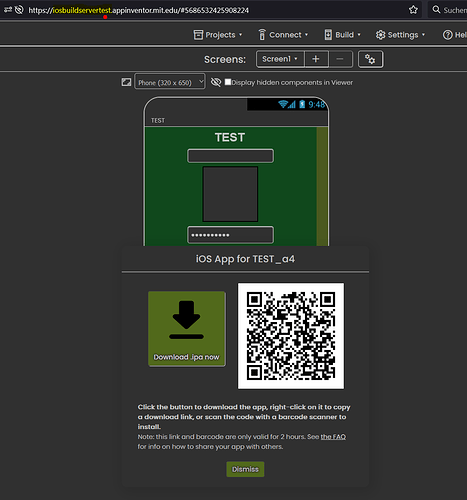Click the bookmark star in address bar
The width and height of the screenshot is (467, 500).
tap(413, 10)
